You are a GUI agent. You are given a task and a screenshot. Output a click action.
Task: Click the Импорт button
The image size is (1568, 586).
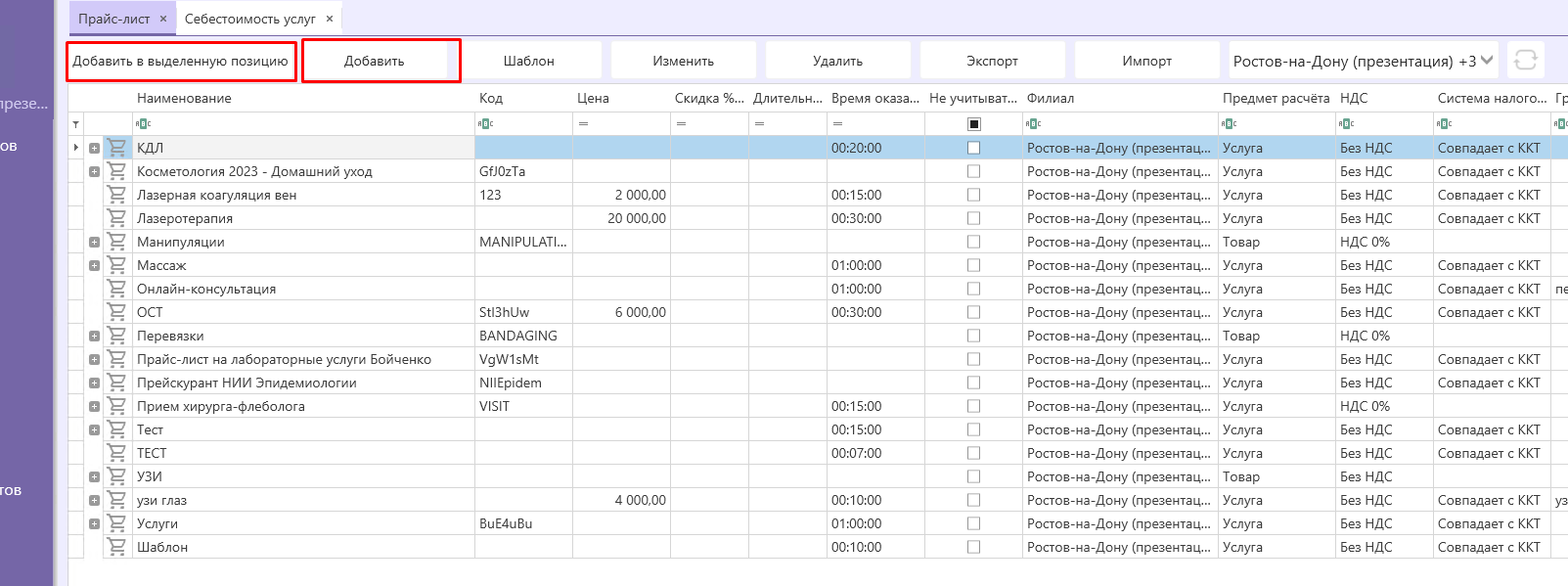[x=1147, y=61]
